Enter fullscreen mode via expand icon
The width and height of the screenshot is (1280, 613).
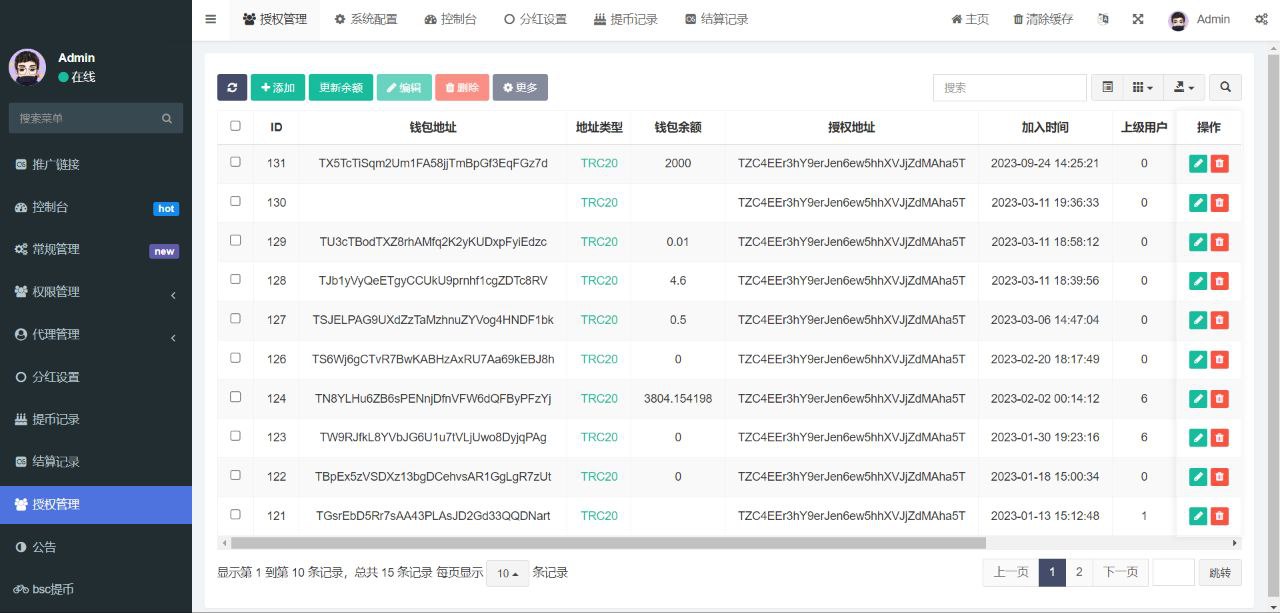[x=1138, y=19]
